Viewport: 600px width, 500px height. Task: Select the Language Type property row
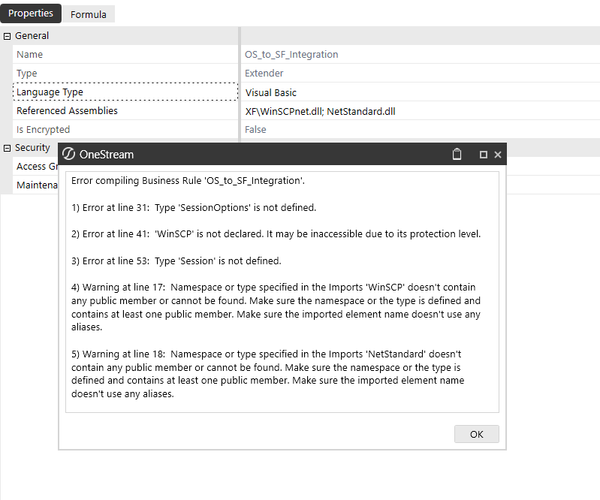(126, 92)
